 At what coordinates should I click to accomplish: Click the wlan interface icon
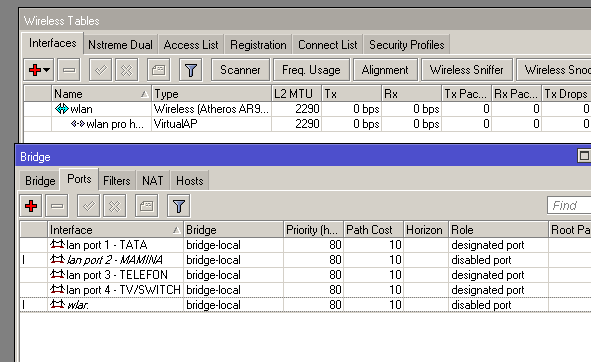click(x=61, y=109)
